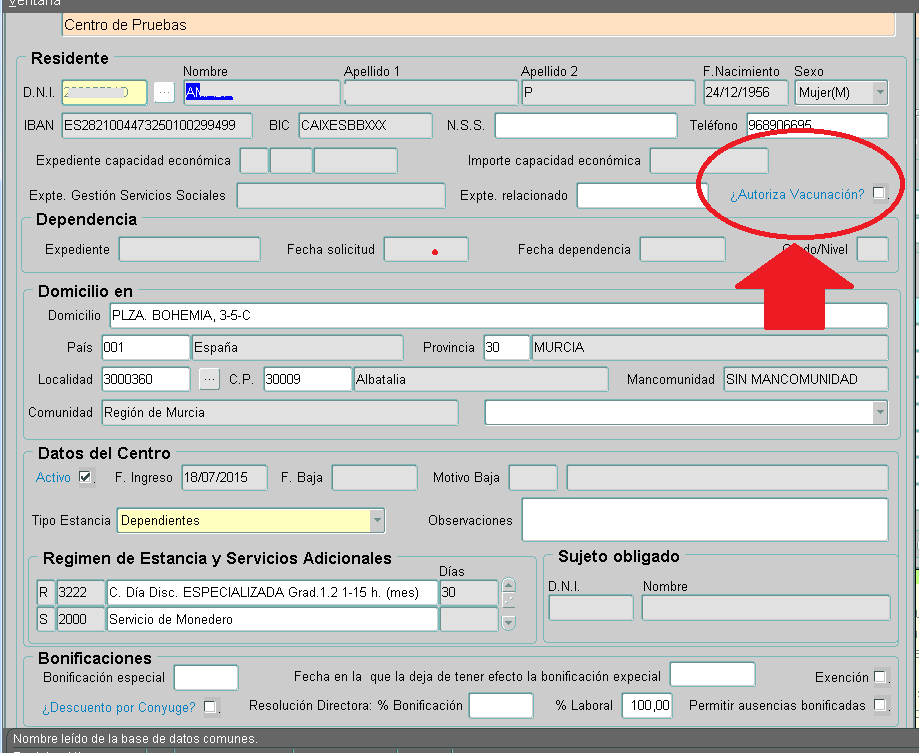Select the Observaciones text box
The width and height of the screenshot is (919, 753).
coord(704,520)
